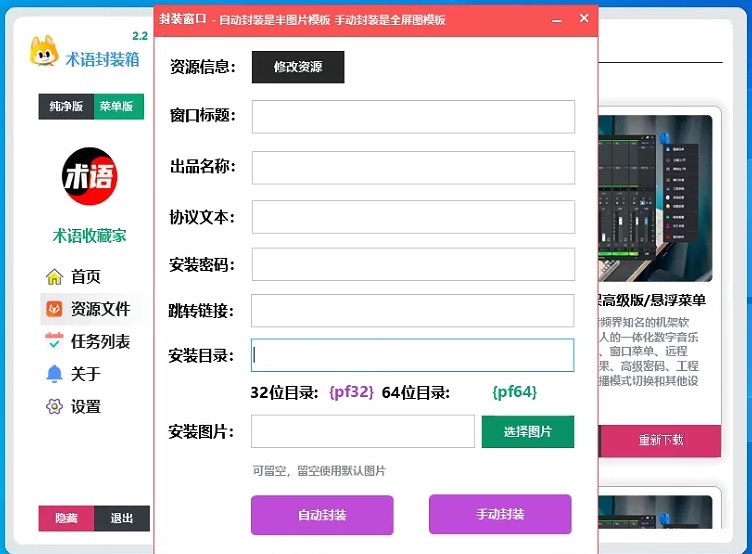Insert the {pf64} directory token
Viewport: 752px width, 554px height.
(515, 392)
